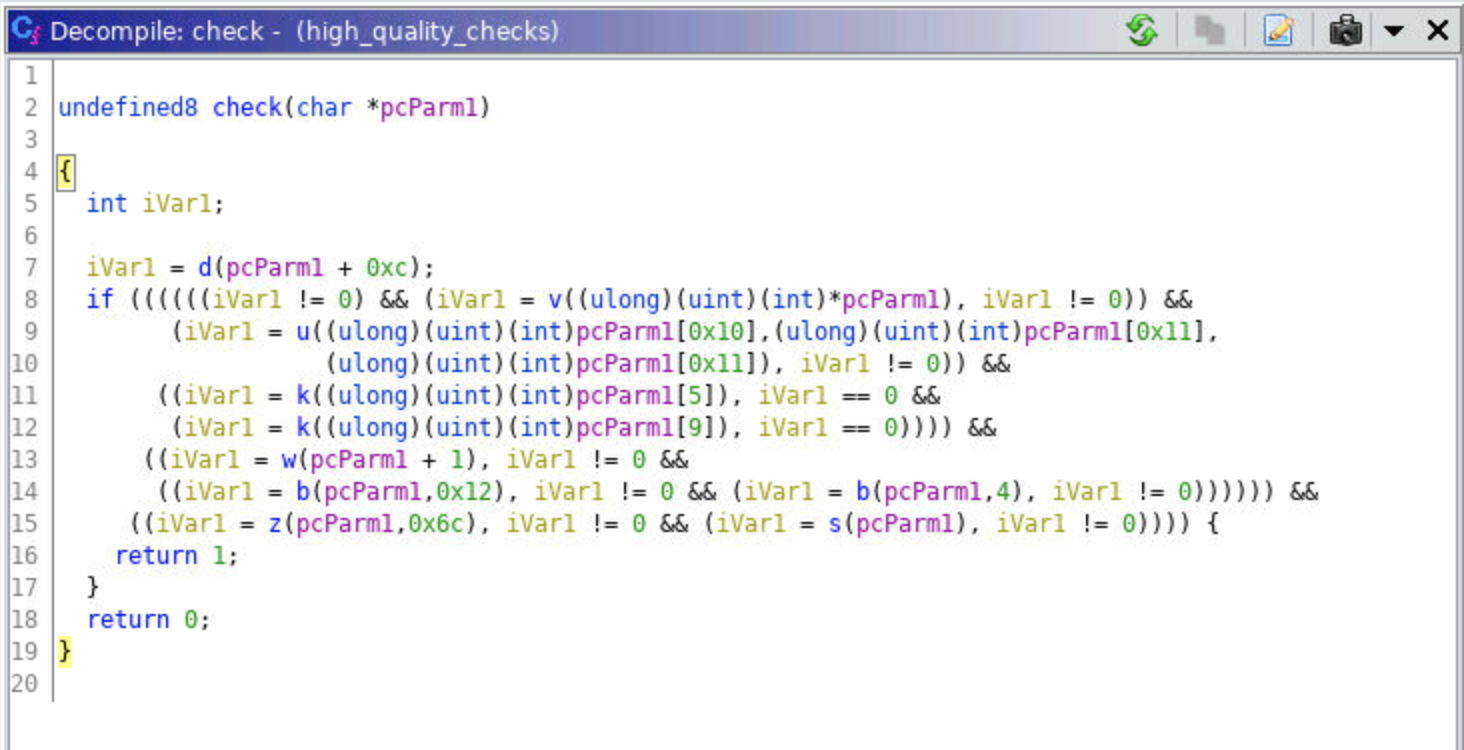This screenshot has width=1464, height=750.
Task: Take a snapshot with the camera icon
Action: click(x=1346, y=31)
